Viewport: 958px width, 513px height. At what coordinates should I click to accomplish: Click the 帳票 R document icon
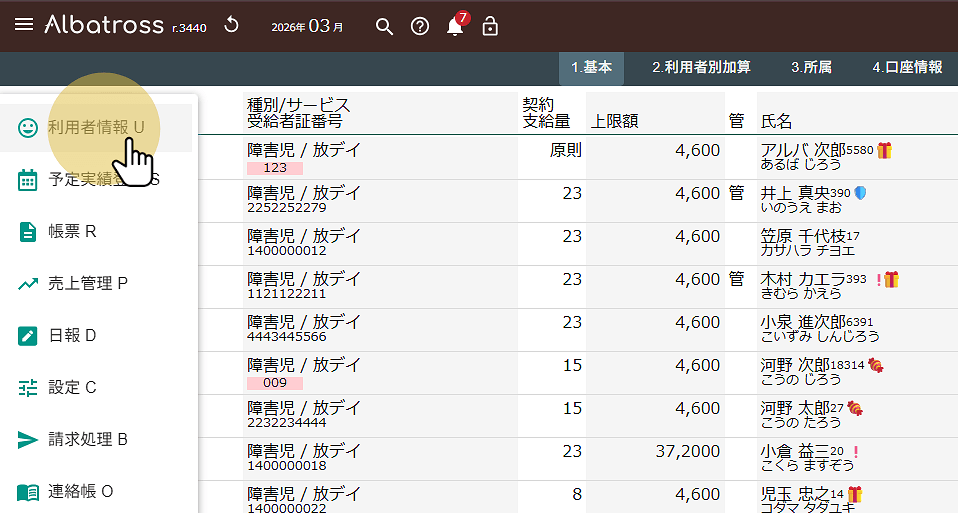tap(28, 232)
